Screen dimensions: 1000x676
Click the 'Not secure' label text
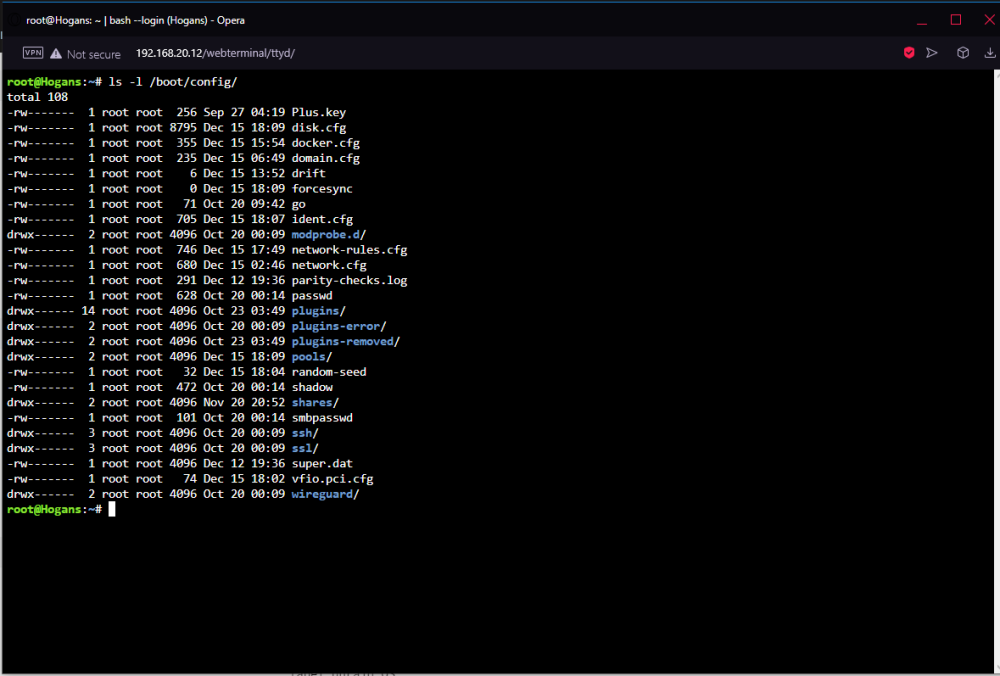click(x=94, y=54)
